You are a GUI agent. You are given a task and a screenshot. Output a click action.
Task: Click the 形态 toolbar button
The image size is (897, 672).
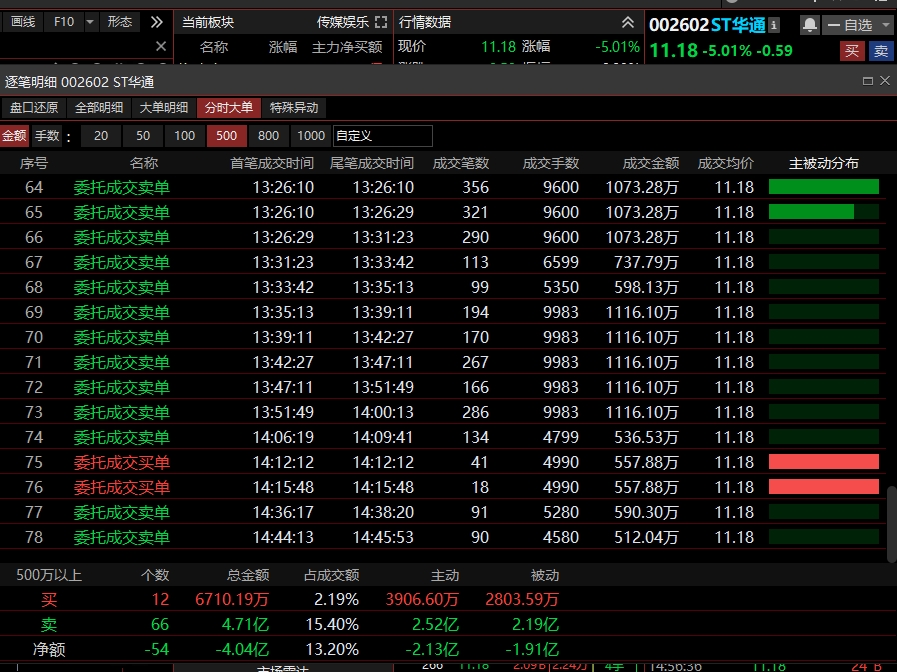click(x=120, y=22)
